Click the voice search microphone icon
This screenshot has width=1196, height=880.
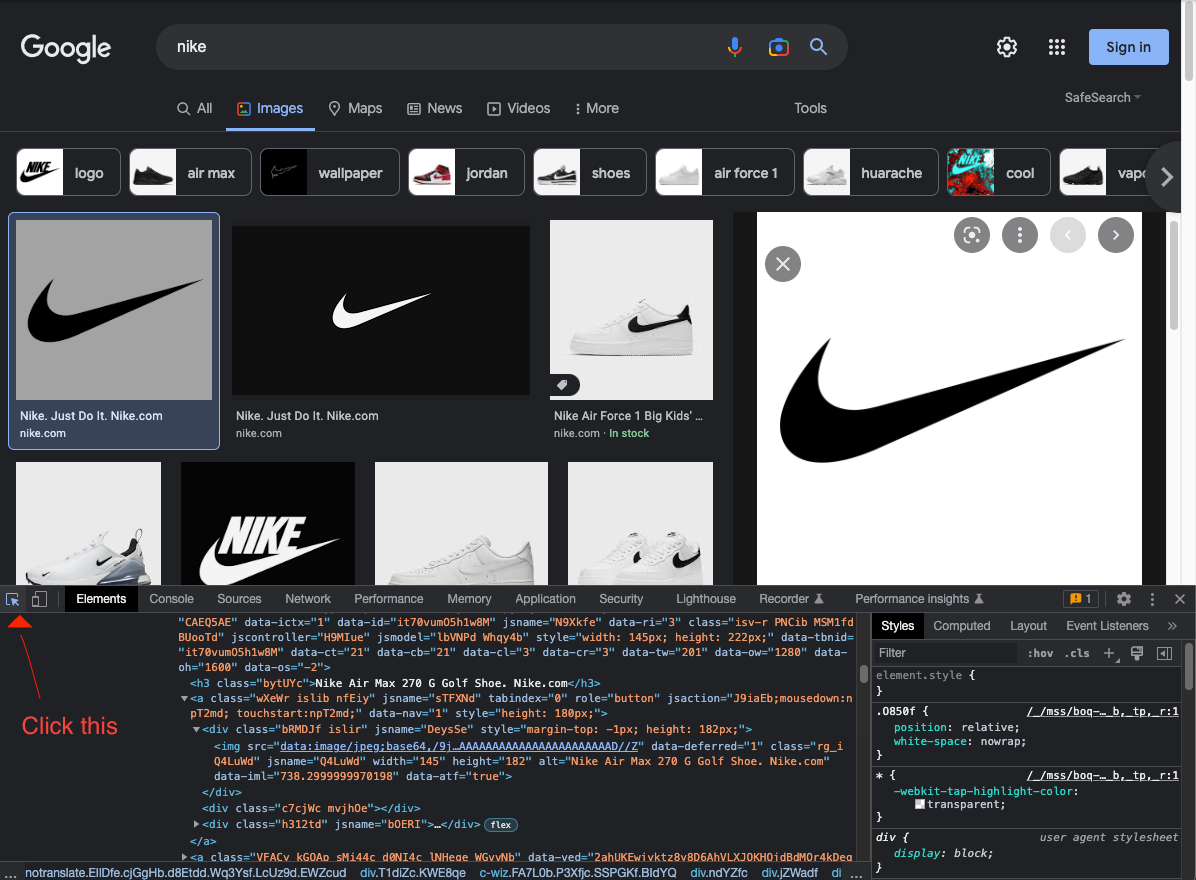(735, 47)
